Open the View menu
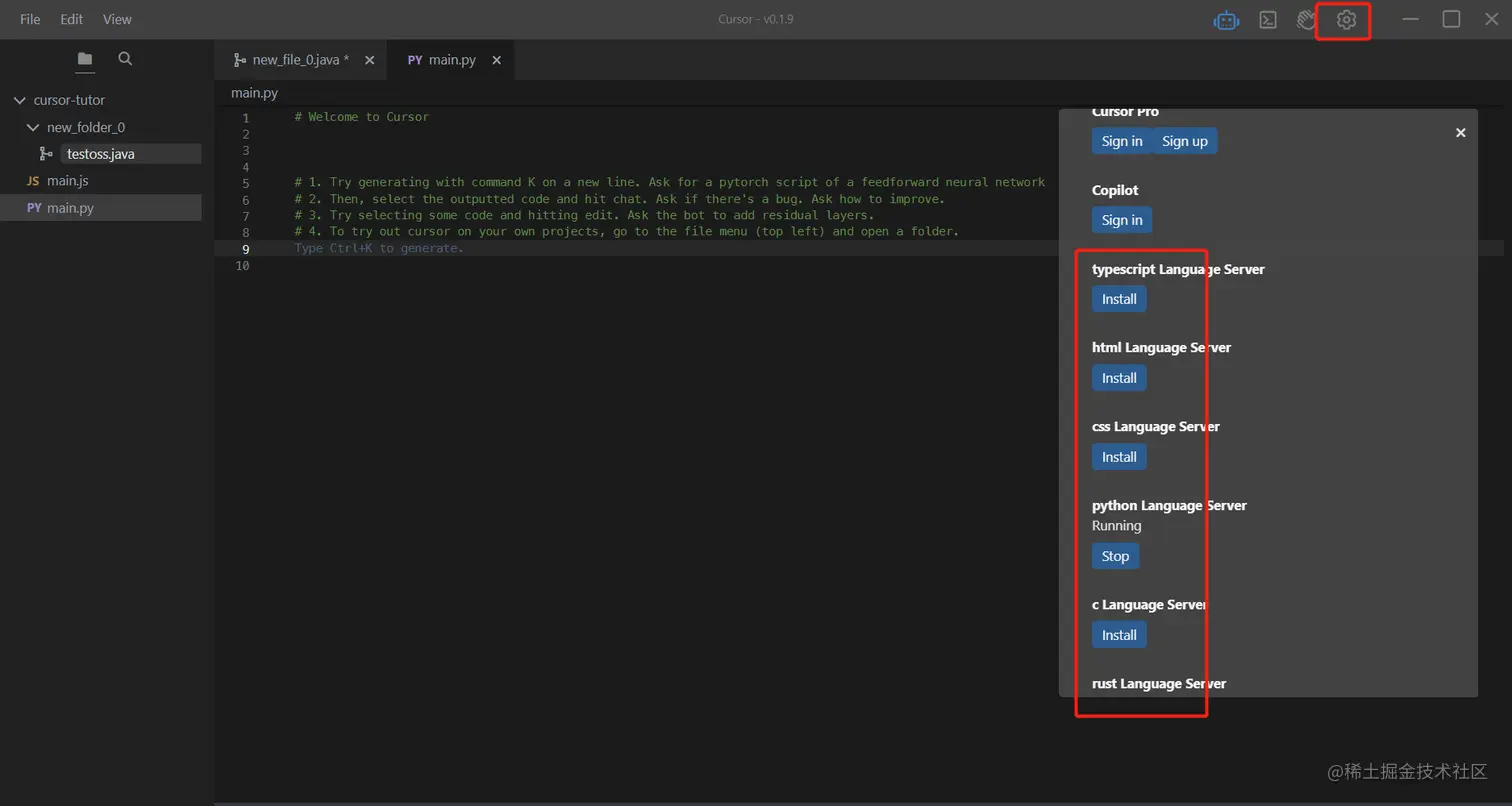The width and height of the screenshot is (1512, 806). (117, 19)
